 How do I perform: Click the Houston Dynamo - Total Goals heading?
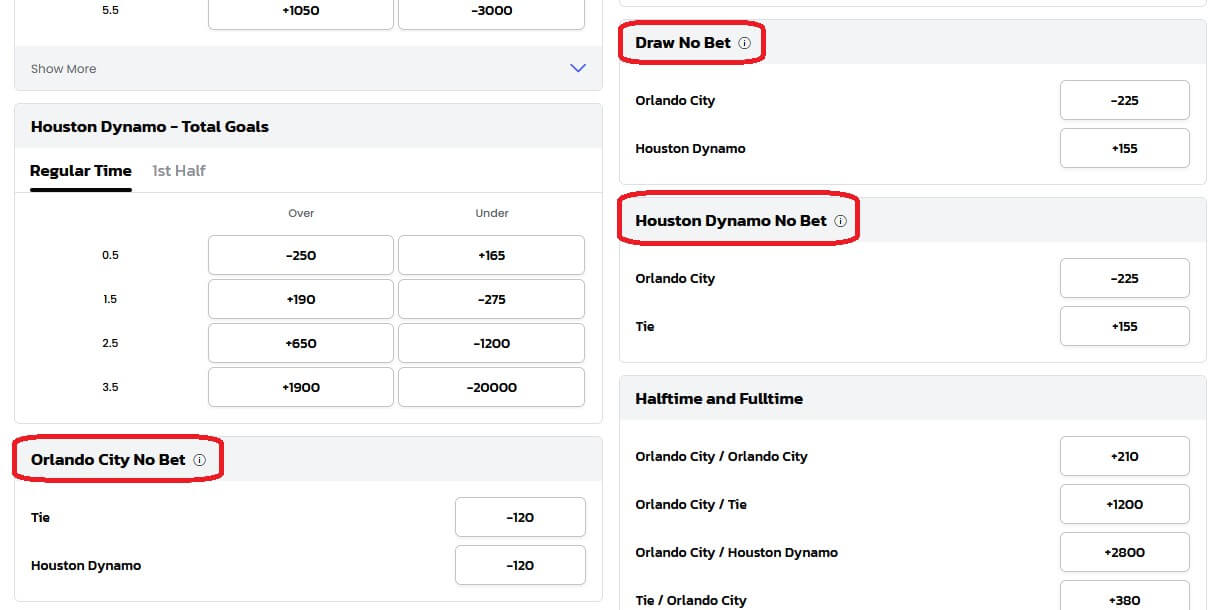coord(150,127)
